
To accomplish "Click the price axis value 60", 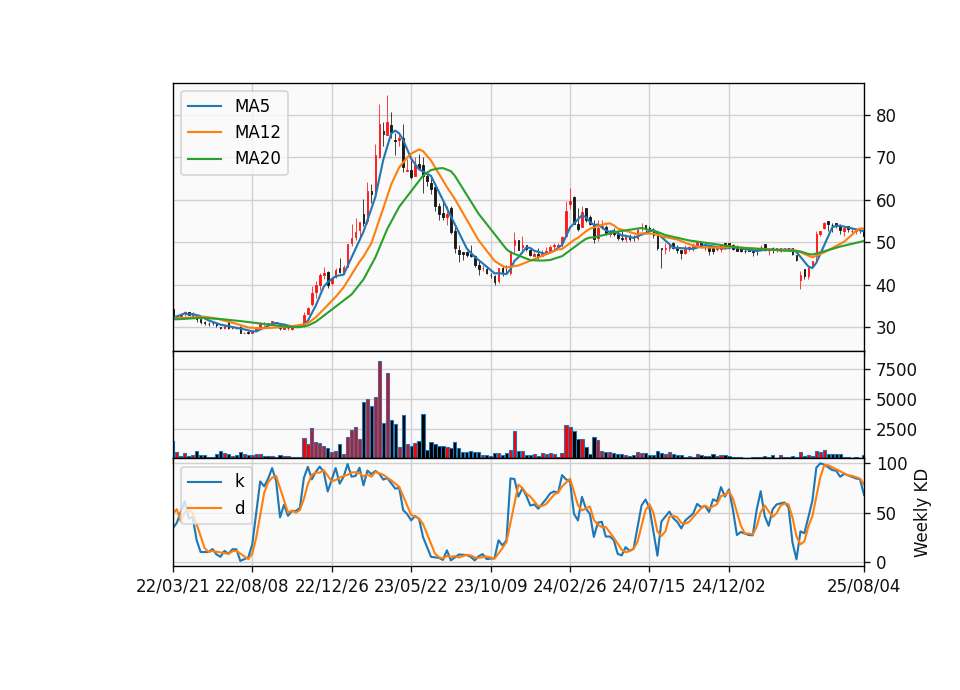I will click(x=886, y=201).
